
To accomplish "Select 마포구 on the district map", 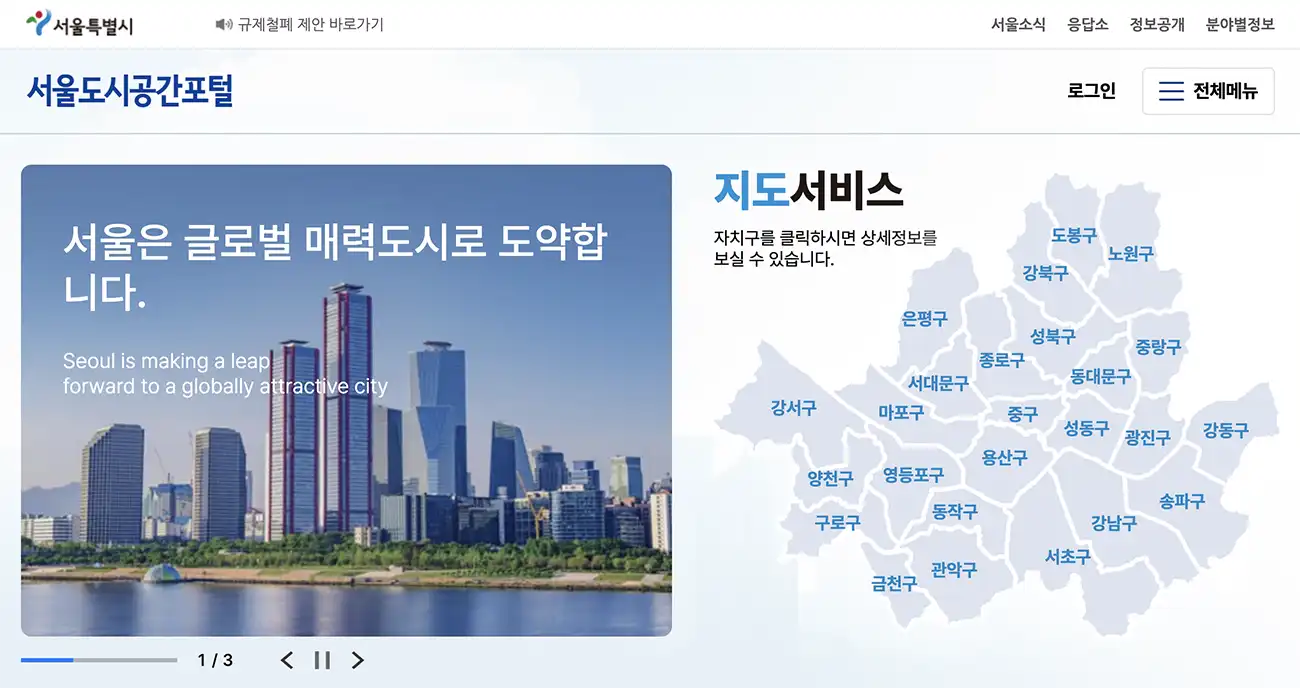I will click(899, 411).
